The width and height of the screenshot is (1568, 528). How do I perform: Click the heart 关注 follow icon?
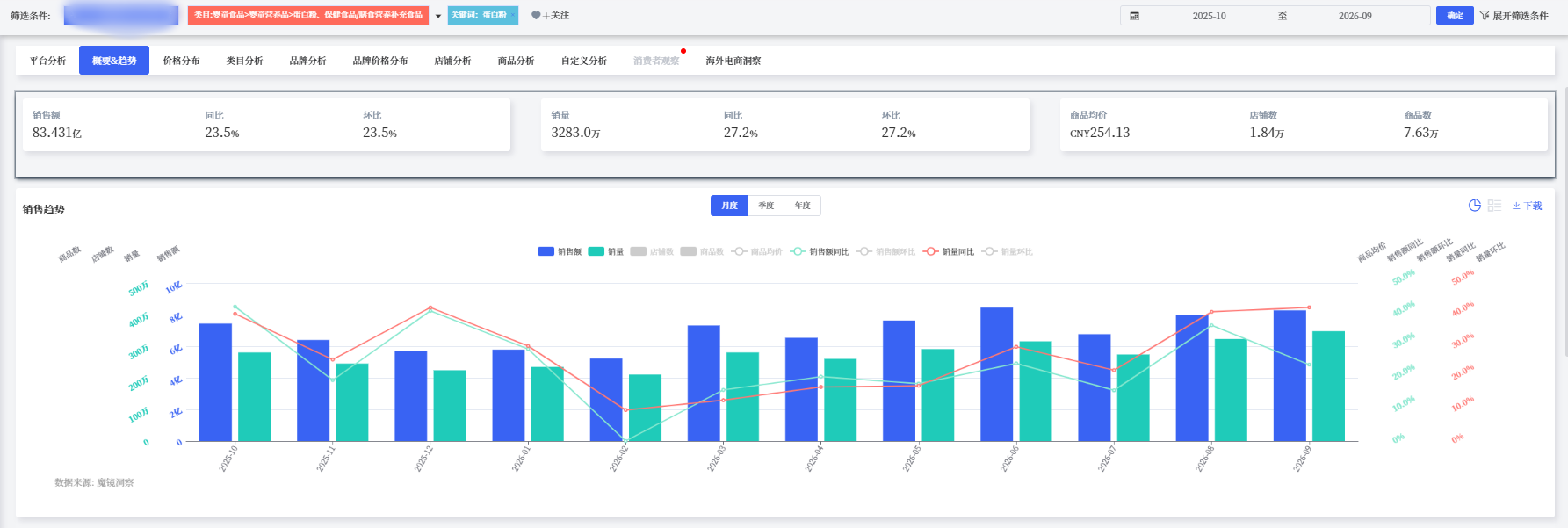tap(536, 16)
